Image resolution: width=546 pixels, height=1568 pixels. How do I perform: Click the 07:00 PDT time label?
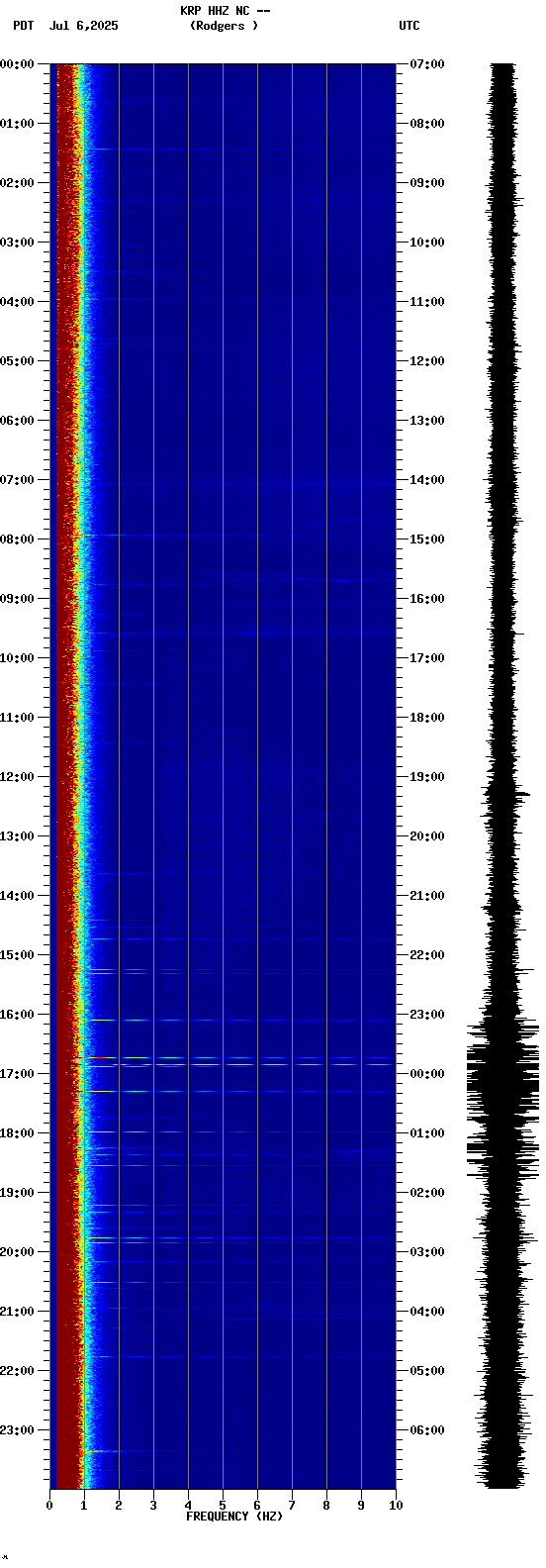coord(17,480)
